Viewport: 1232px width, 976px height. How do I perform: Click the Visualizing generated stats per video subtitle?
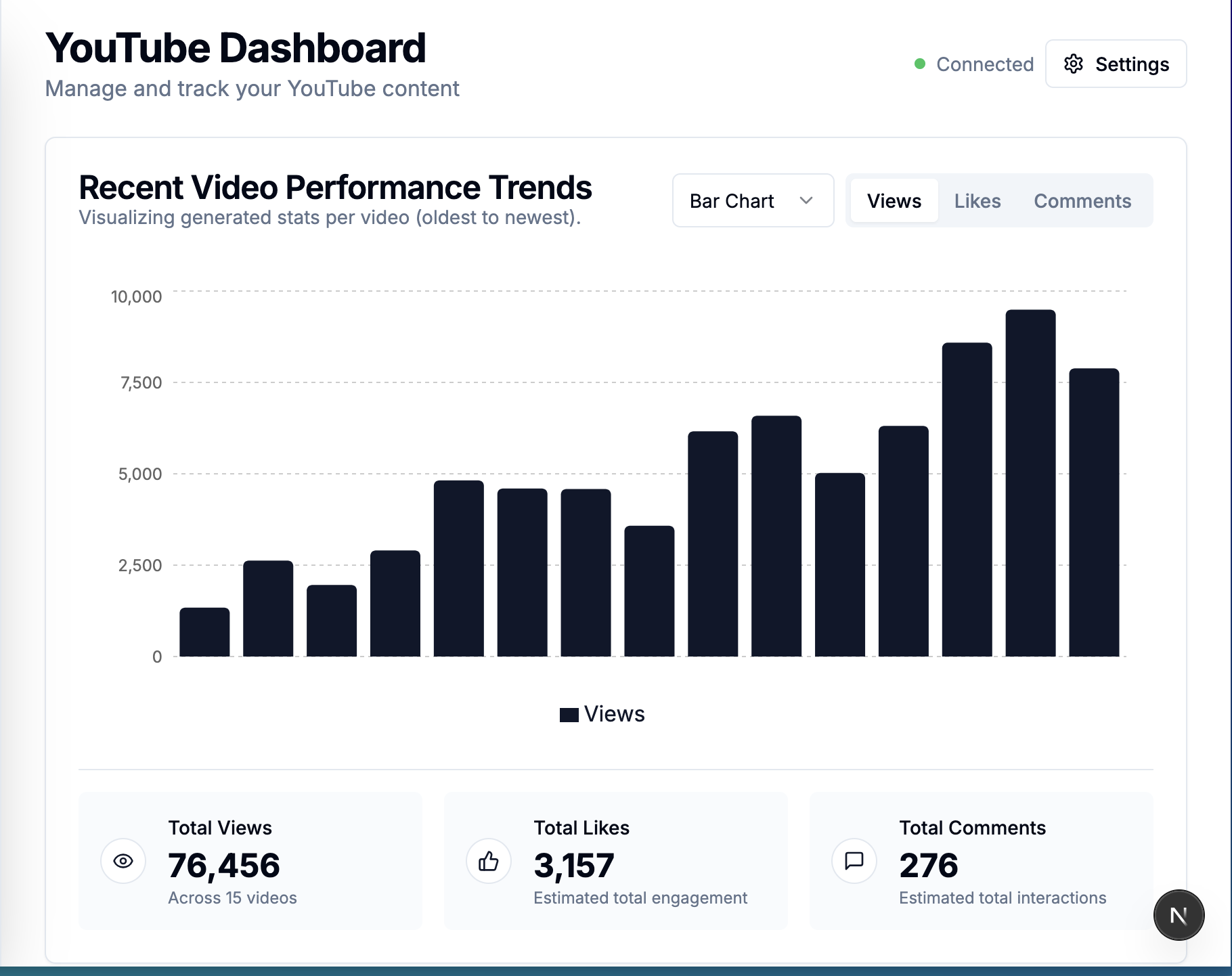(x=330, y=217)
